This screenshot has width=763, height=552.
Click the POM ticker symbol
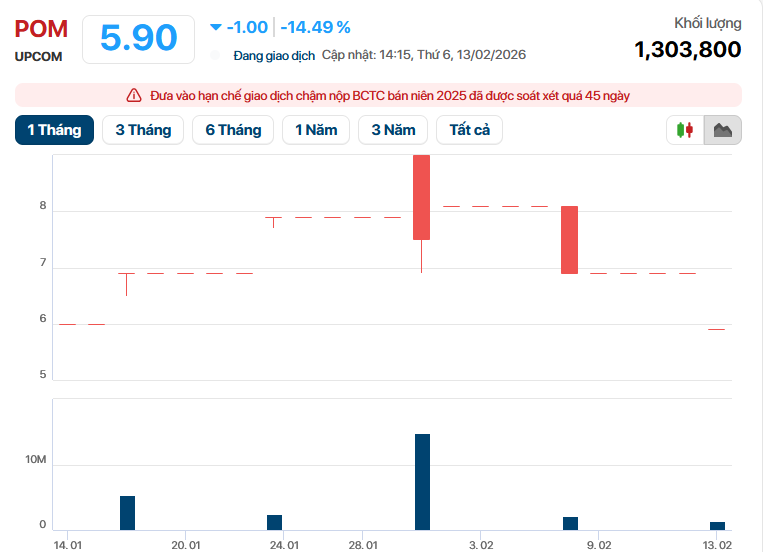(41, 29)
